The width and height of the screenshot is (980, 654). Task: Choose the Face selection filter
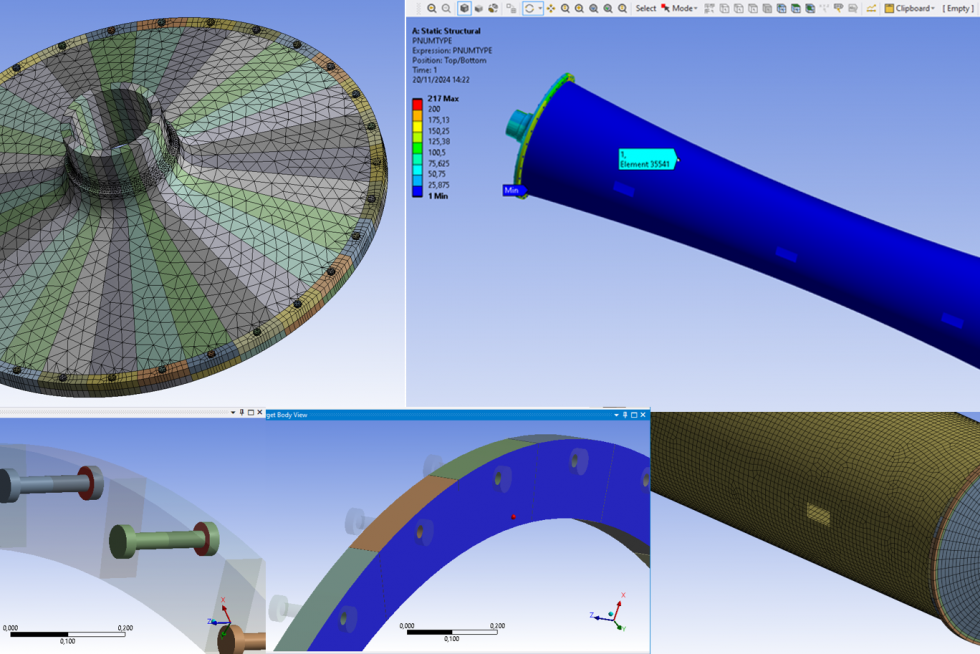pyautogui.click(x=752, y=8)
